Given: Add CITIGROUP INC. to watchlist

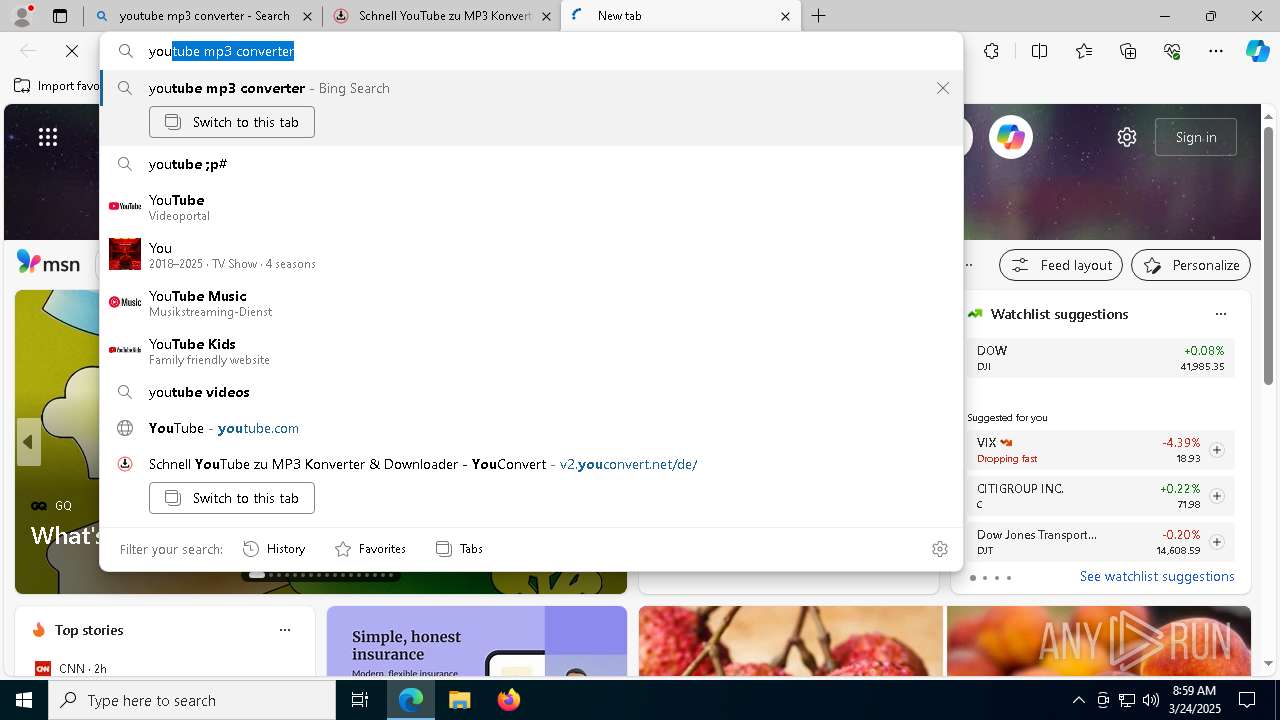Looking at the screenshot, I should pos(1217,496).
